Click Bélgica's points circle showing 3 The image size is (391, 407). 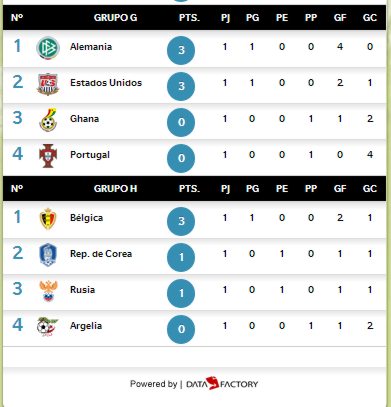point(181,221)
